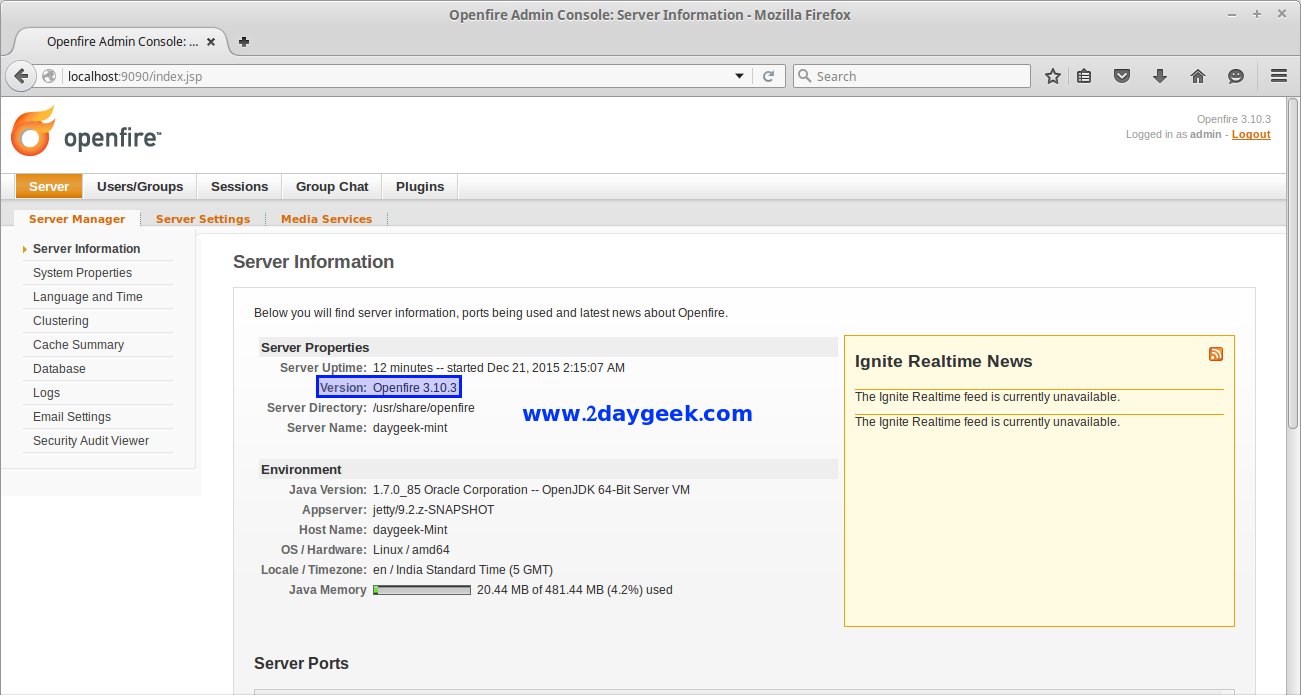The width and height of the screenshot is (1301, 695).
Task: Open Security Audit Viewer
Action: 91,441
